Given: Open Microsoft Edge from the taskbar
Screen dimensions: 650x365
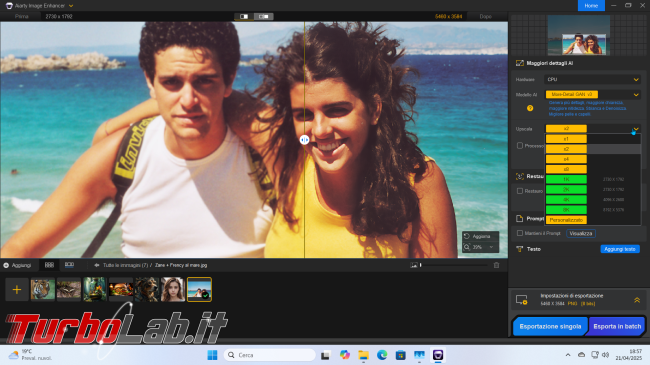Looking at the screenshot, I should pyautogui.click(x=382, y=355).
